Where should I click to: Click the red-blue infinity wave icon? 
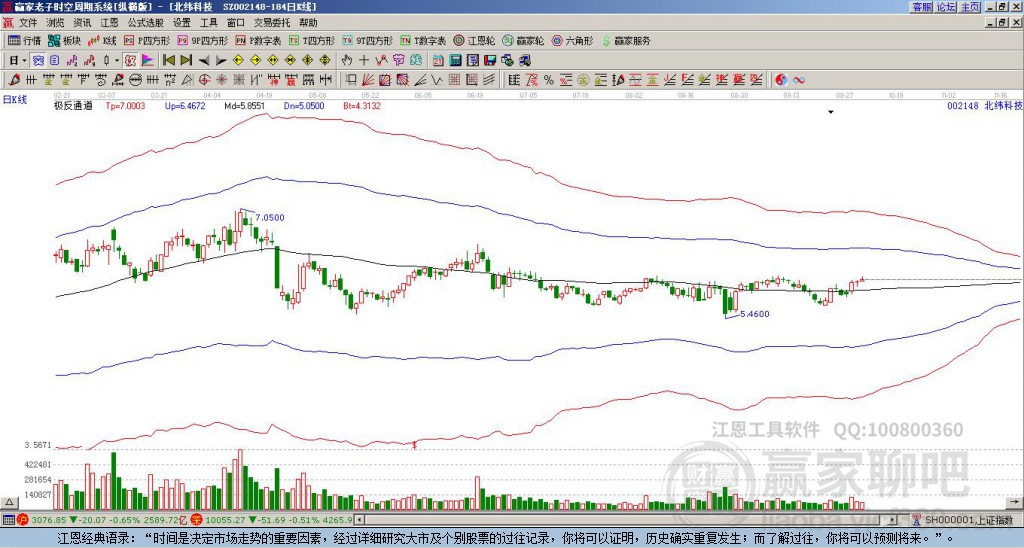pos(798,80)
